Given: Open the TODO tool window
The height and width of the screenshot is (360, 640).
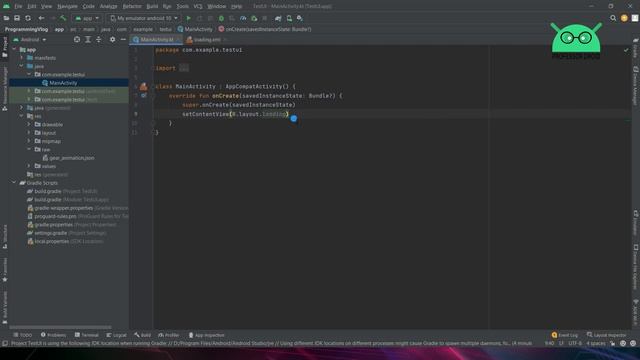Looking at the screenshot, I should [22, 335].
